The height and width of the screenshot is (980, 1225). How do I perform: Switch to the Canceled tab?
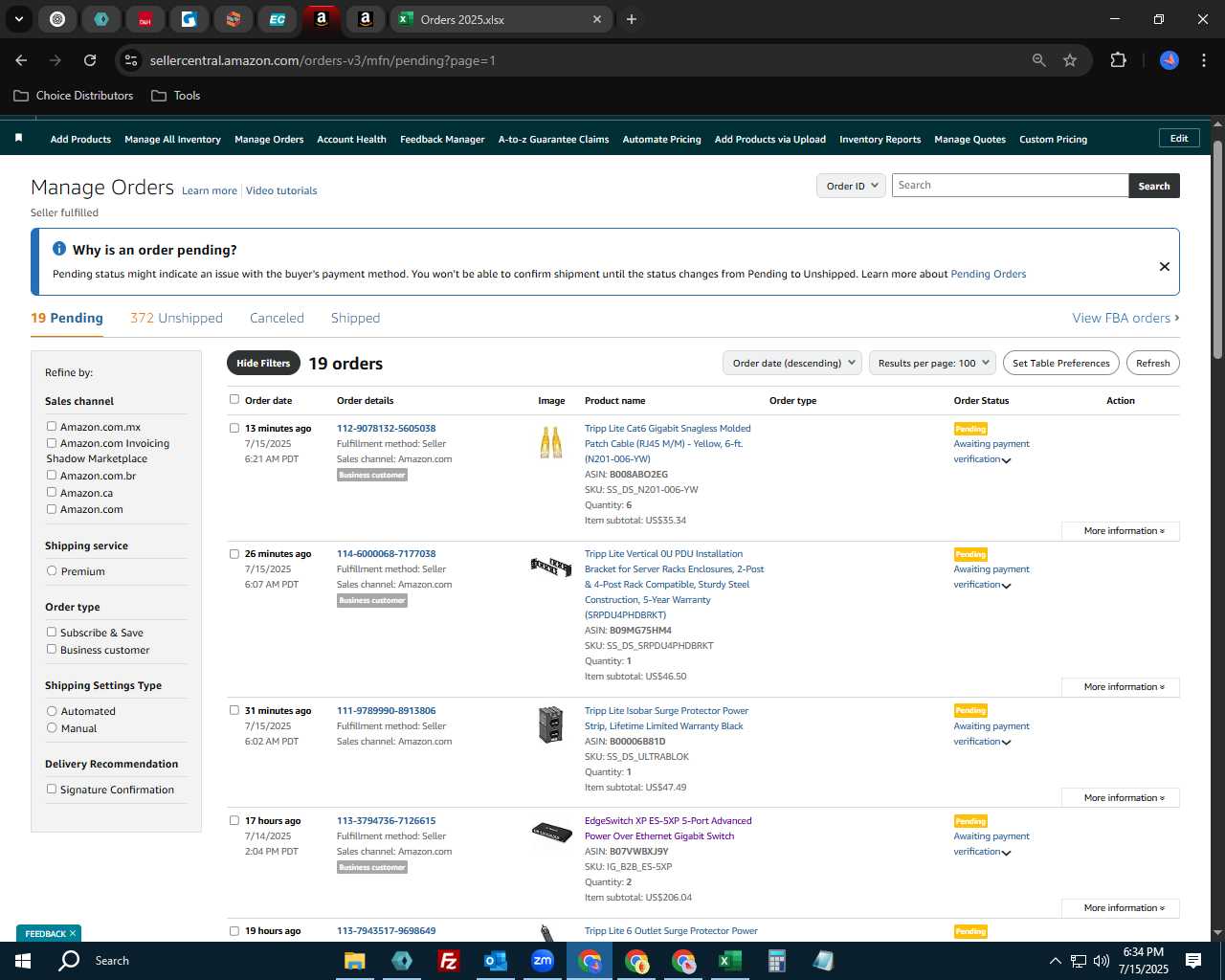277,318
